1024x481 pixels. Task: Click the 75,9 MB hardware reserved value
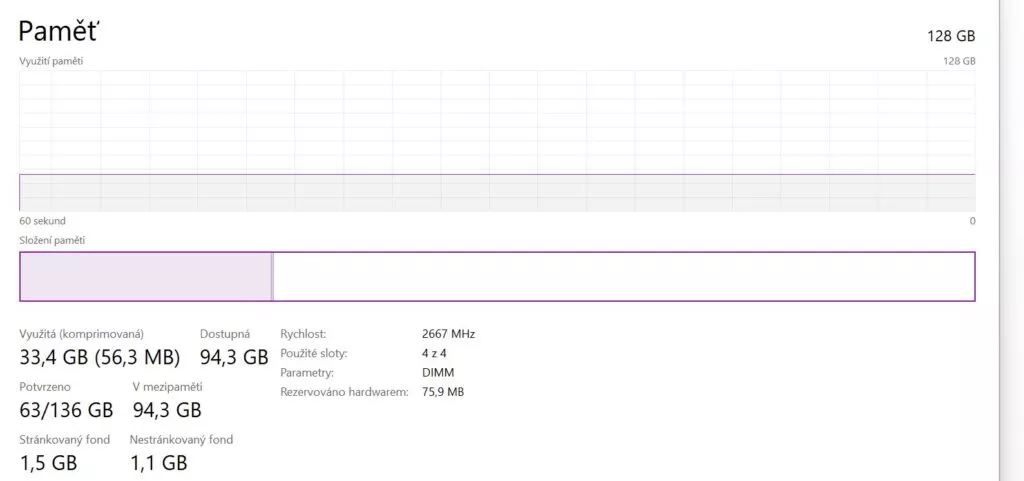443,392
